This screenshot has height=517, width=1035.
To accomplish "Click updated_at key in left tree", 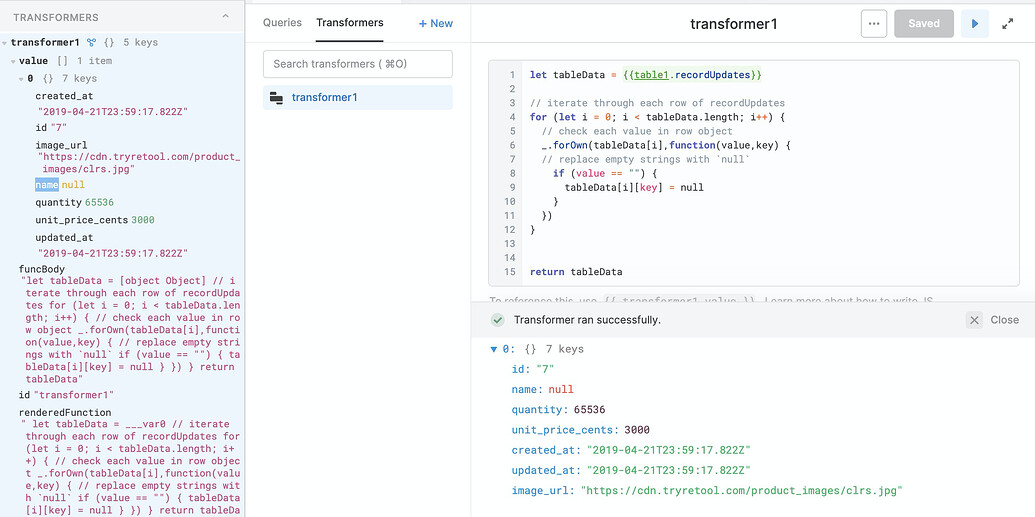I will click(64, 238).
